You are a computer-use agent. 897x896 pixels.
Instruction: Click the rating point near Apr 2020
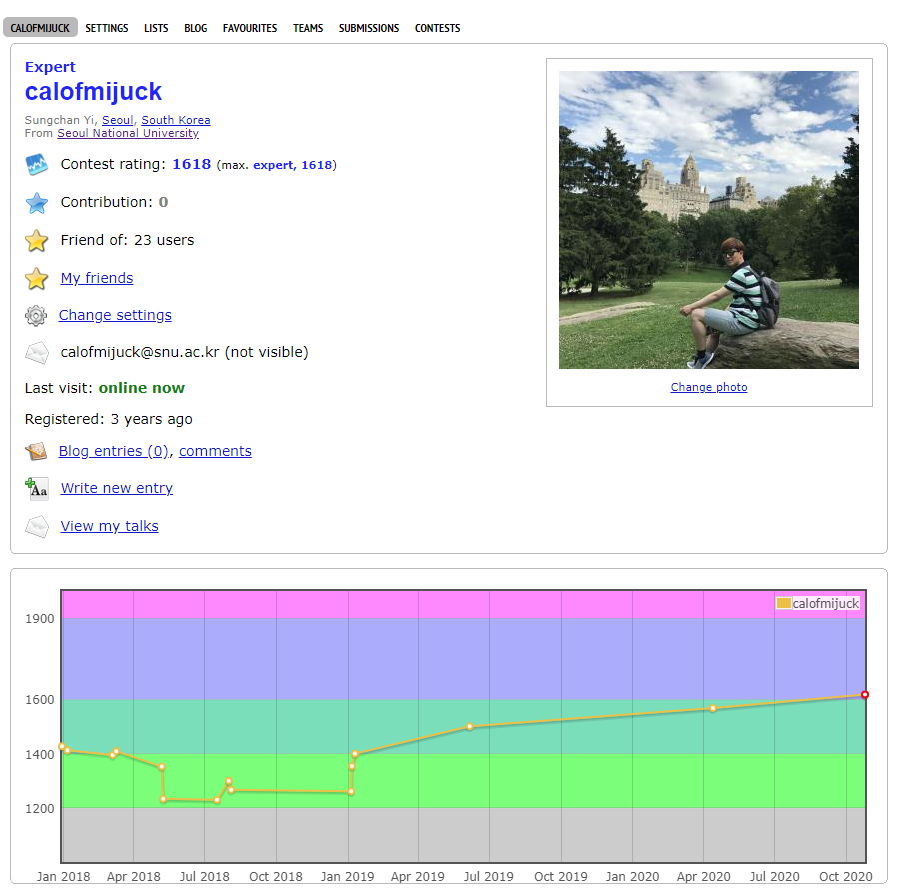tap(713, 708)
